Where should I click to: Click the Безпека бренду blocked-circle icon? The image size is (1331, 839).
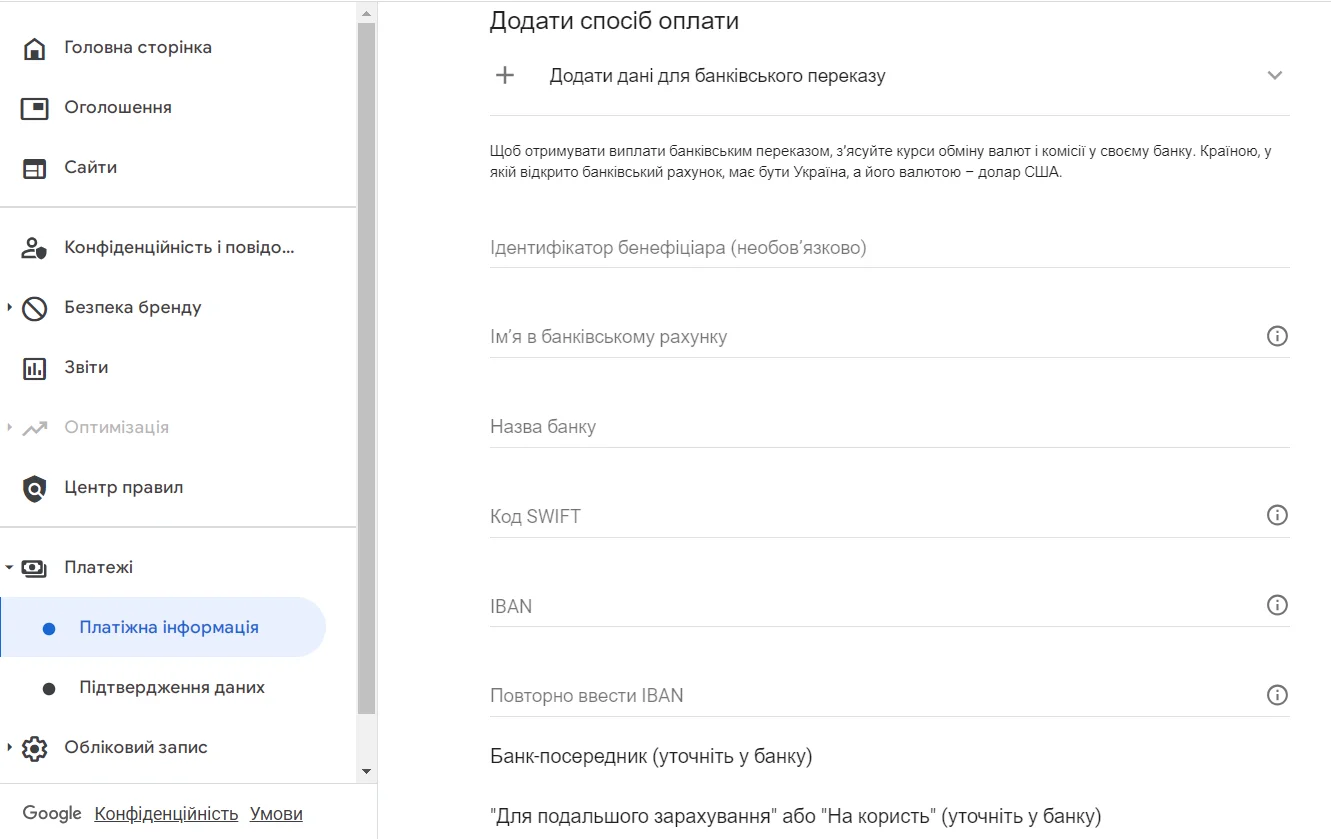click(x=35, y=308)
